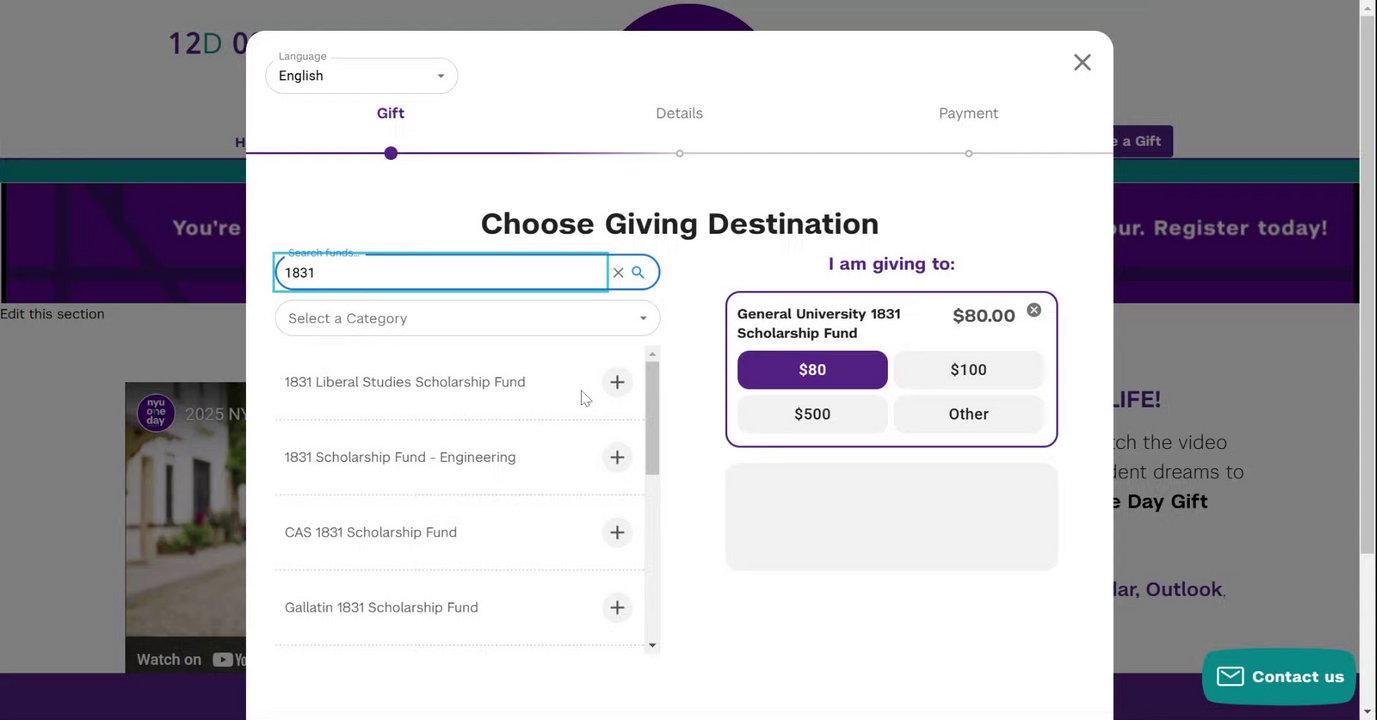Image resolution: width=1377 pixels, height=720 pixels.
Task: Expand the Select a Category dropdown
Action: pos(467,318)
